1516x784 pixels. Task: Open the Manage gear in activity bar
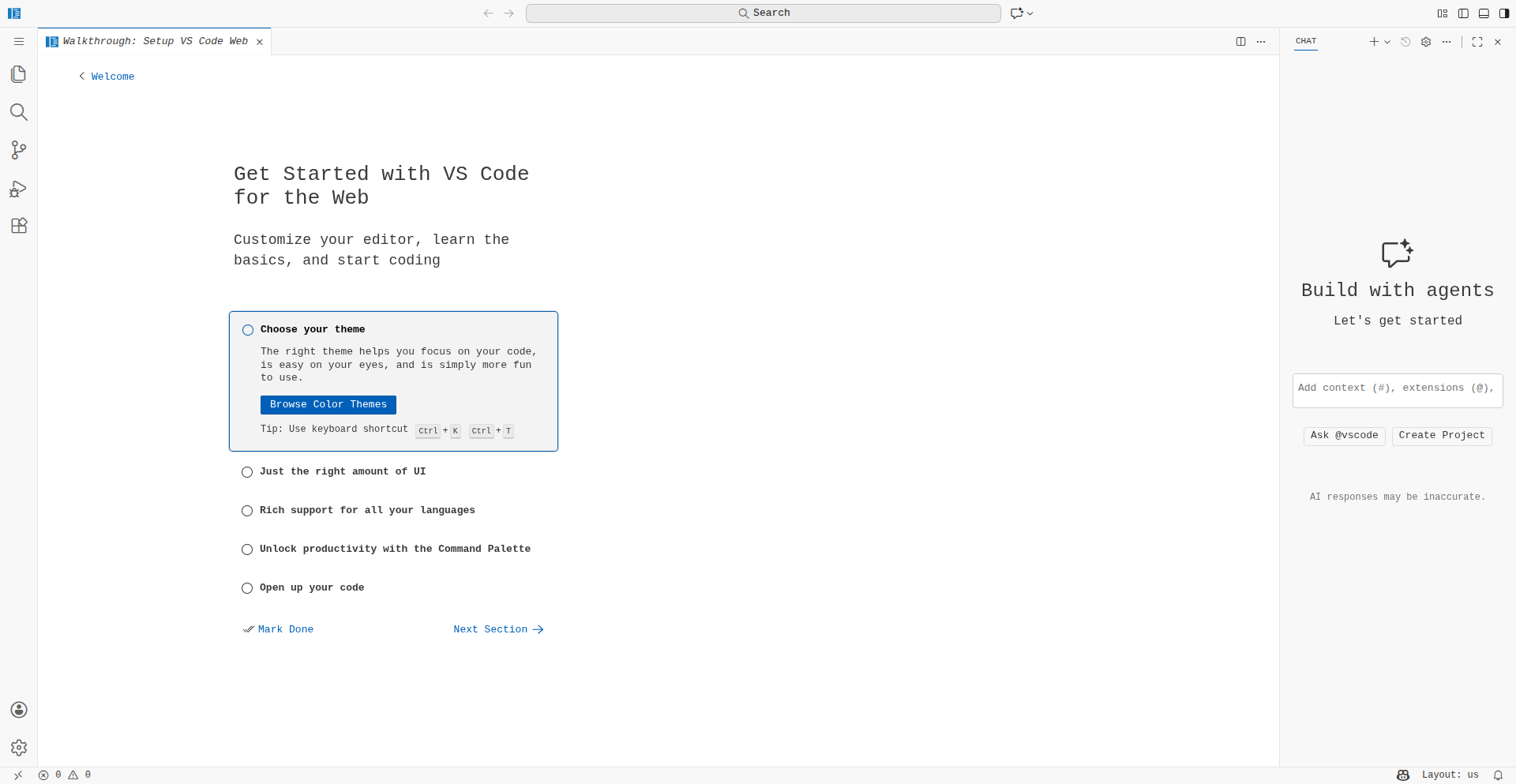(x=19, y=747)
